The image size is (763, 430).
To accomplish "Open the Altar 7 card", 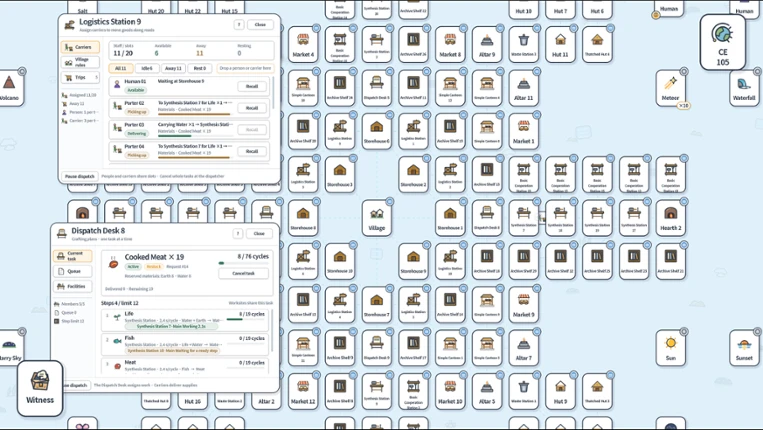I will coord(524,348).
